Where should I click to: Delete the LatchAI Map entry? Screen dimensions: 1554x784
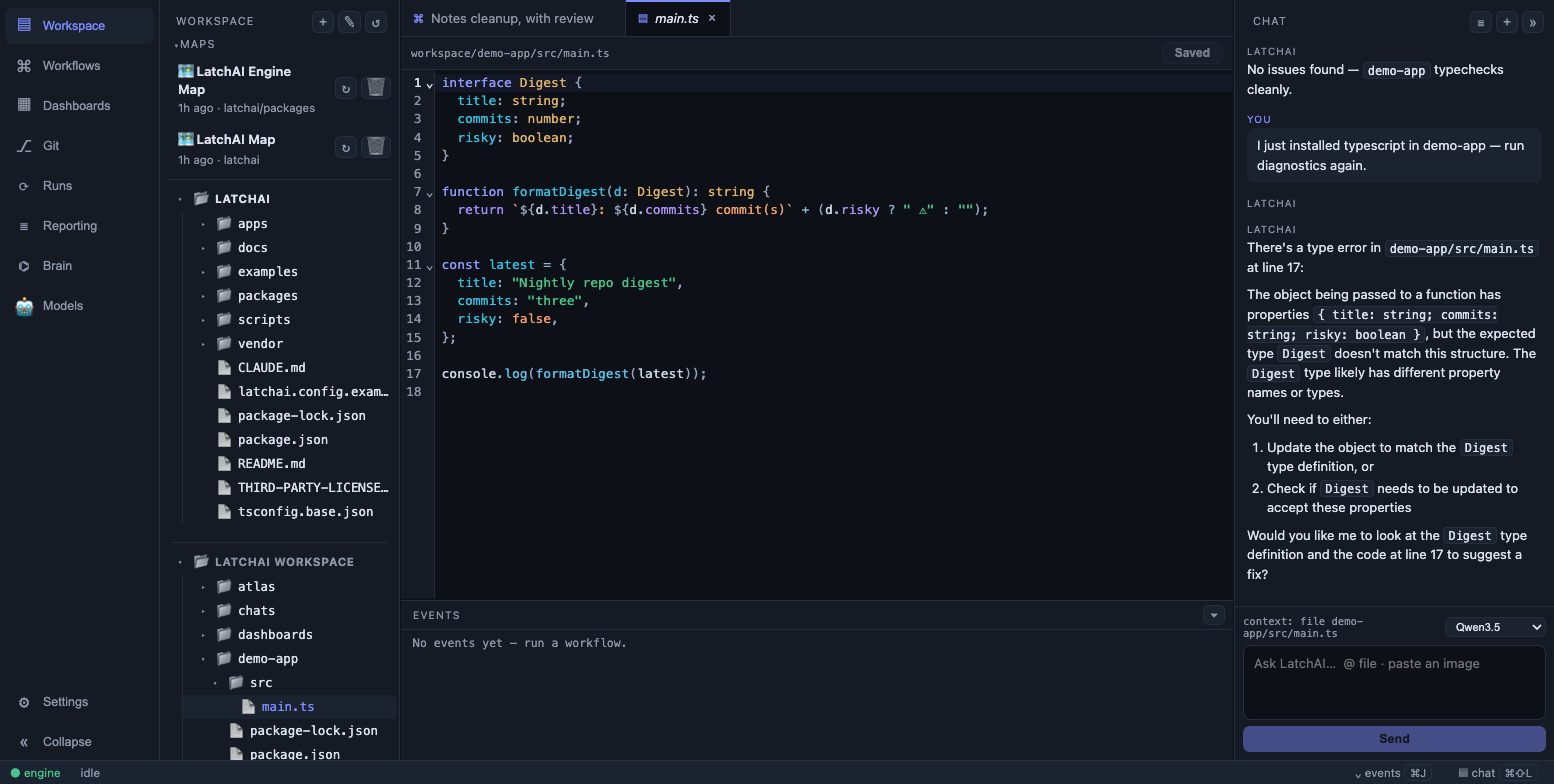click(375, 147)
